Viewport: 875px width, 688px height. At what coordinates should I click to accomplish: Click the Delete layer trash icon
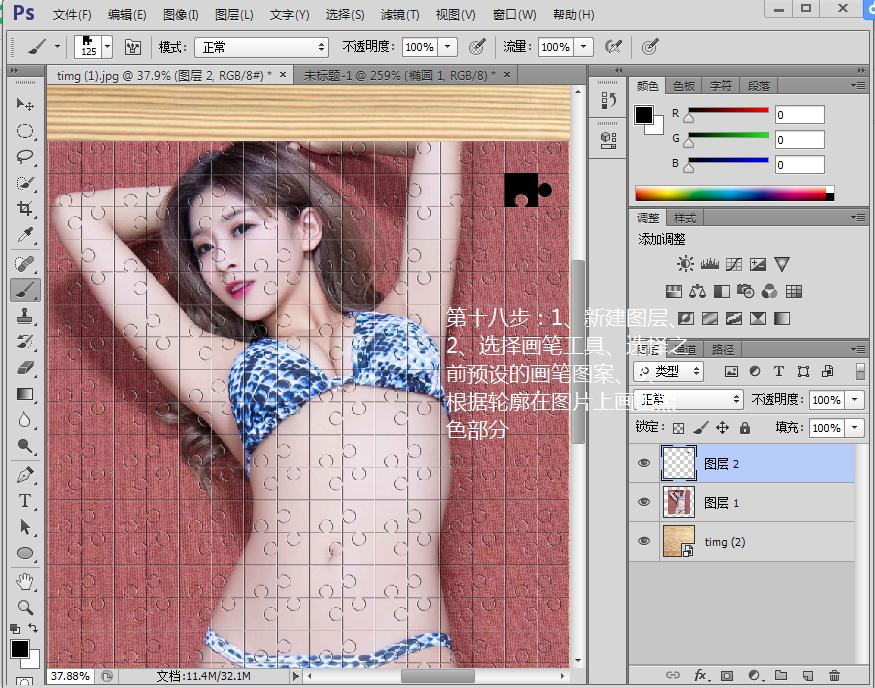pos(835,675)
